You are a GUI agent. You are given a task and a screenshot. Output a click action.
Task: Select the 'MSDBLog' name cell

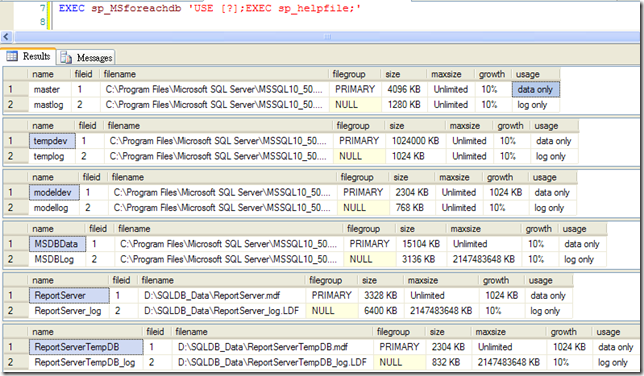click(58, 259)
